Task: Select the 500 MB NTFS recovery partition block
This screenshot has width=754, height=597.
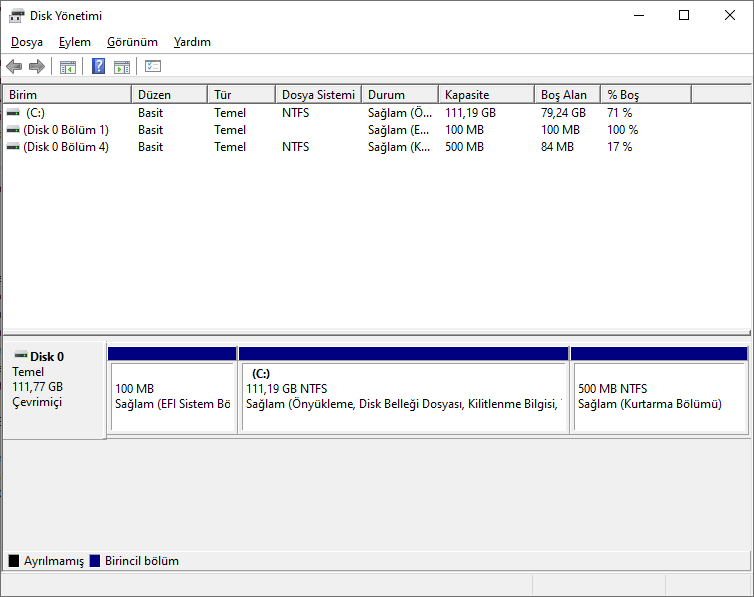Action: click(x=658, y=396)
